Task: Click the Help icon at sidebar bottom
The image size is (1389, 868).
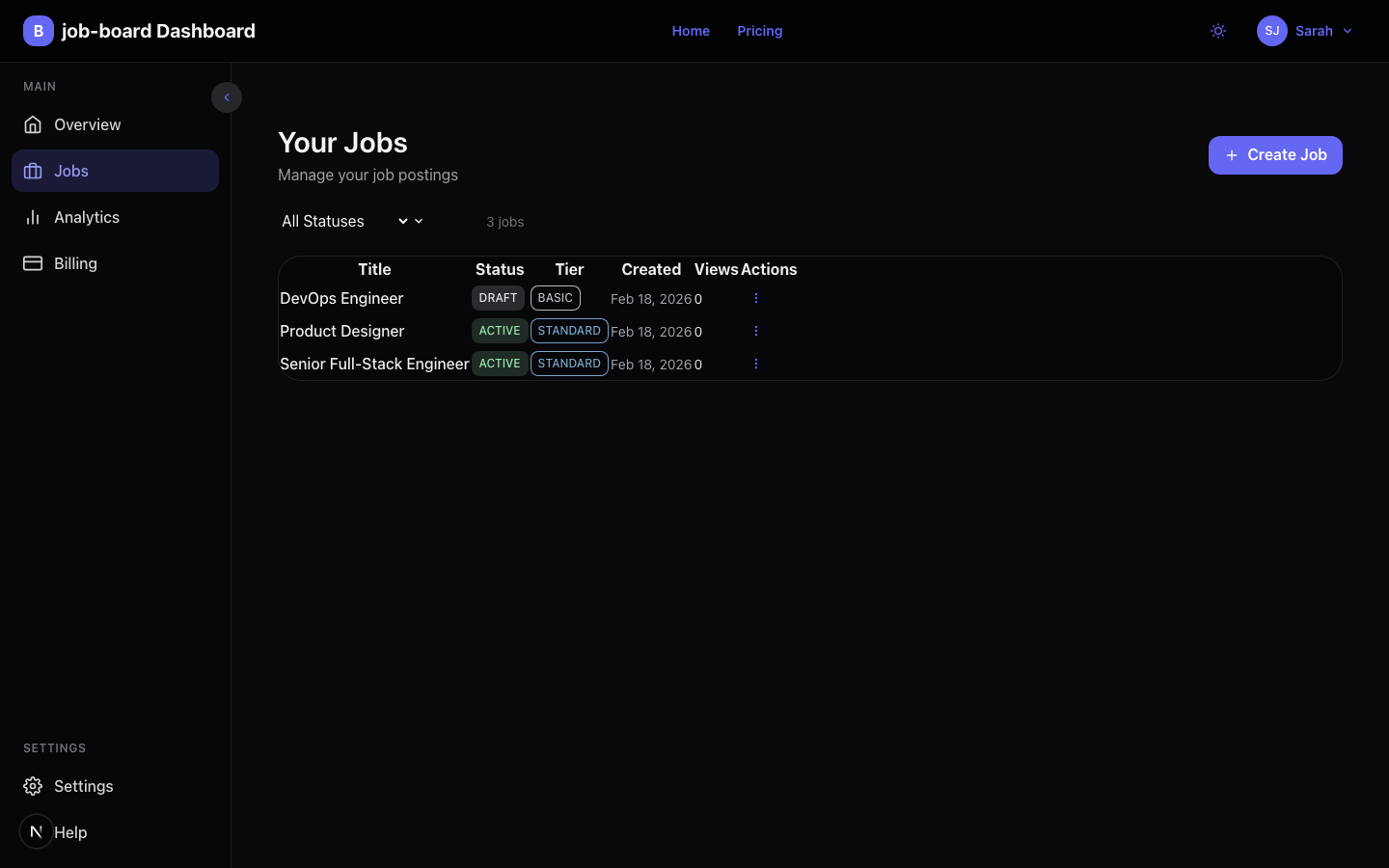Action: coord(36,830)
